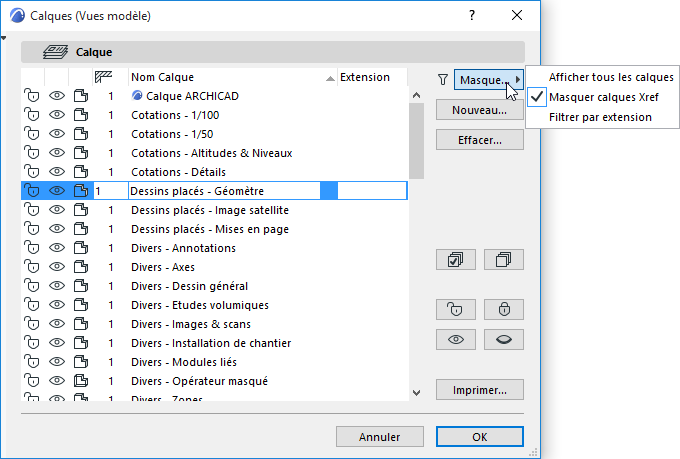Select the Cotations - Détails layer name
This screenshot has height=459, width=680.
coord(178,172)
